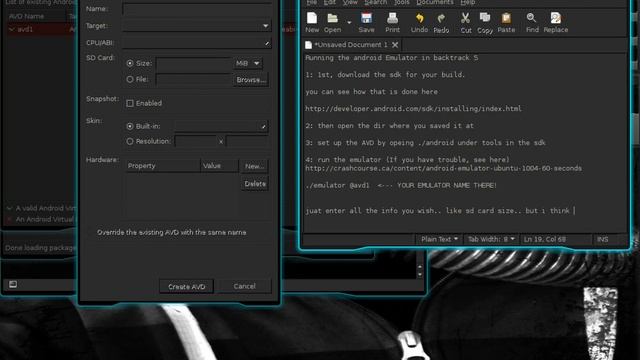Copy selection with the Copy icon

point(485,22)
